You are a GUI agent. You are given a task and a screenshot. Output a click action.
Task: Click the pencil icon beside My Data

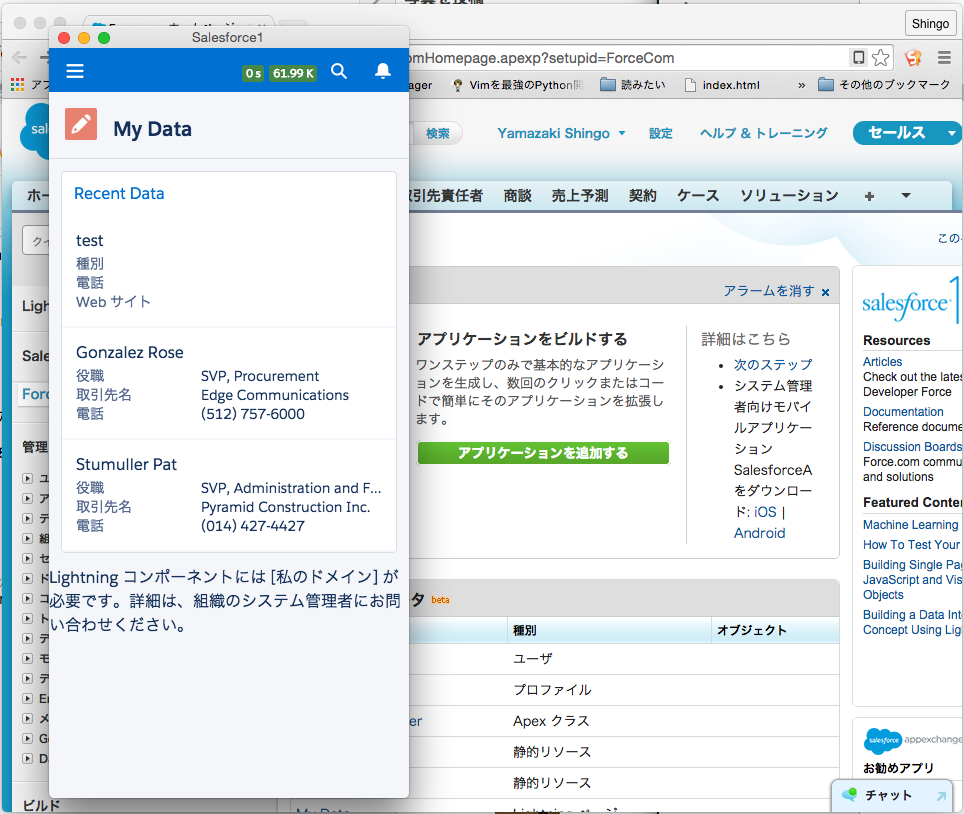pos(80,125)
